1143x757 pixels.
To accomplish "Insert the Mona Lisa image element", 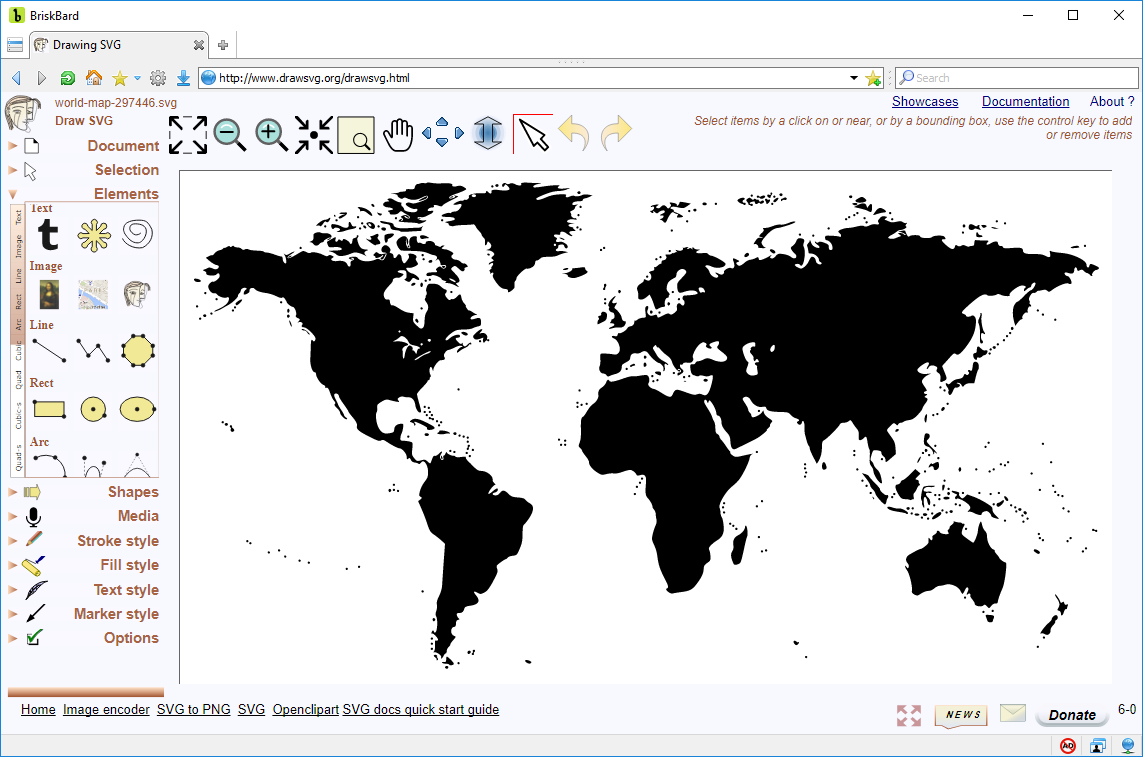I will [48, 294].
